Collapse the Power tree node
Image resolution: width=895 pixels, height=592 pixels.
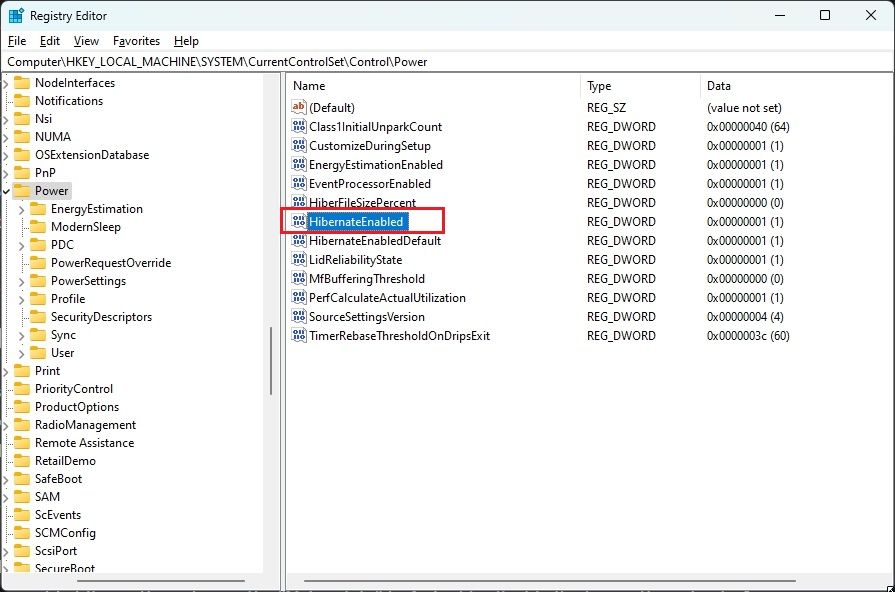click(8, 190)
